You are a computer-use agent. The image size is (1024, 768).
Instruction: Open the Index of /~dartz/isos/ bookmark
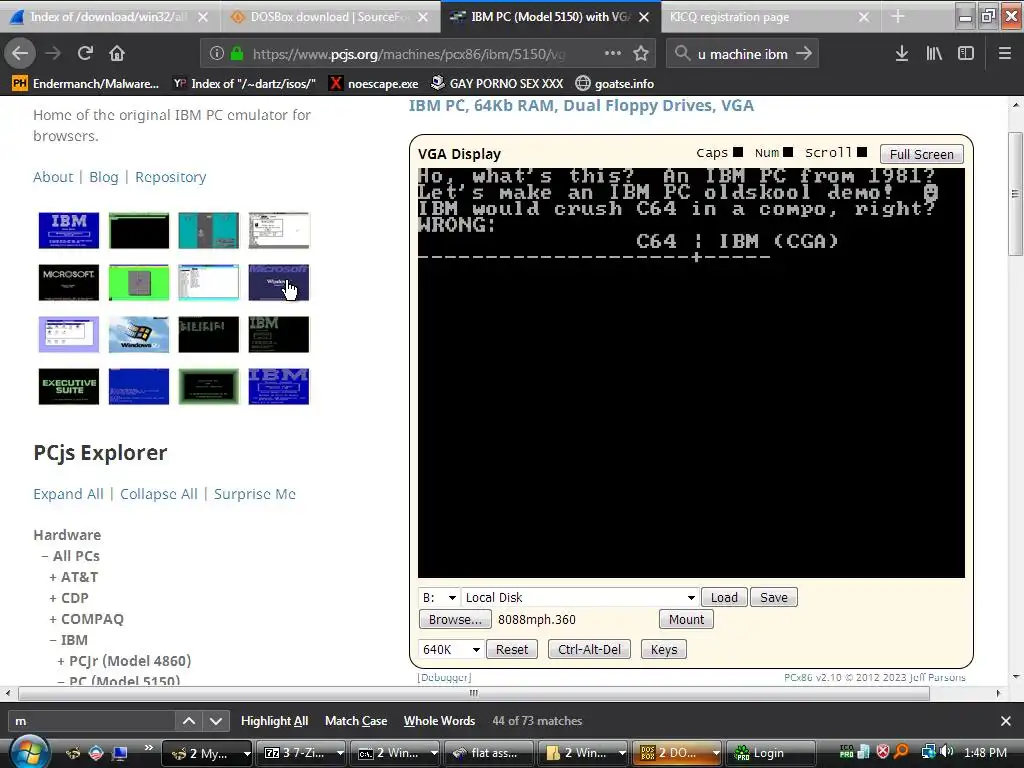click(x=244, y=84)
